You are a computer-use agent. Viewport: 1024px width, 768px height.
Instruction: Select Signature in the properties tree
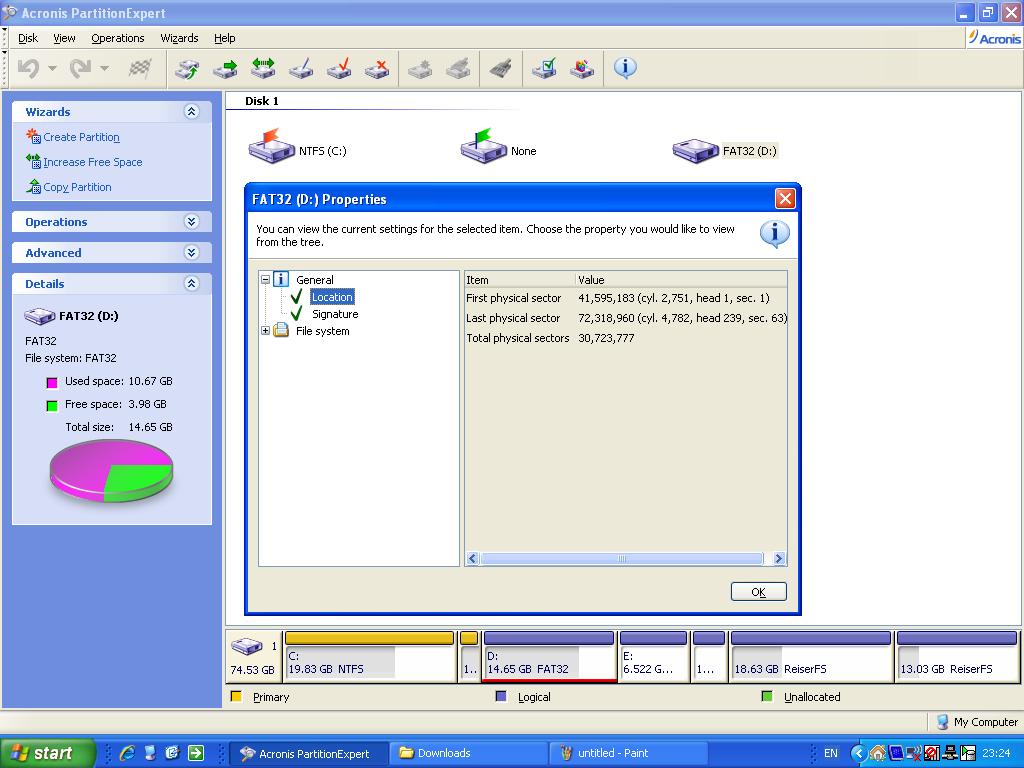[x=334, y=314]
